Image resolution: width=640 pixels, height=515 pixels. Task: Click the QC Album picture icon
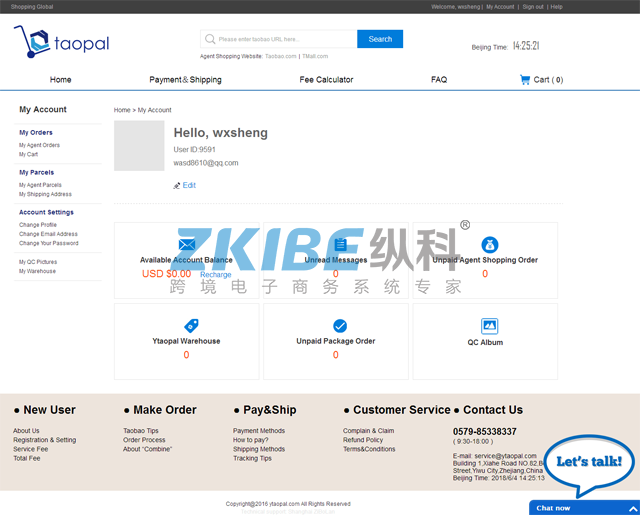489,326
